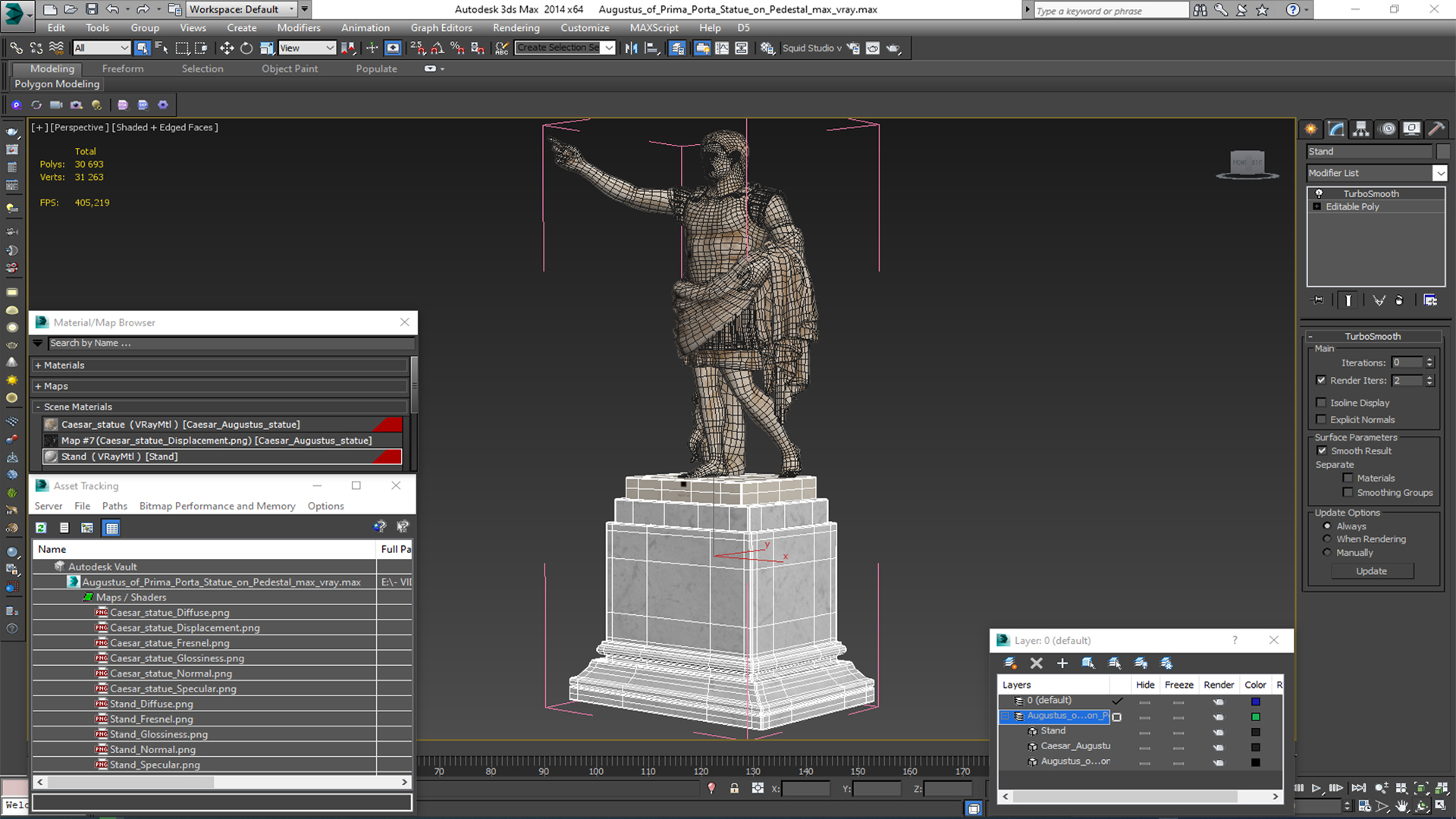
Task: Switch to Object Paint ribbon tab
Action: 290,68
